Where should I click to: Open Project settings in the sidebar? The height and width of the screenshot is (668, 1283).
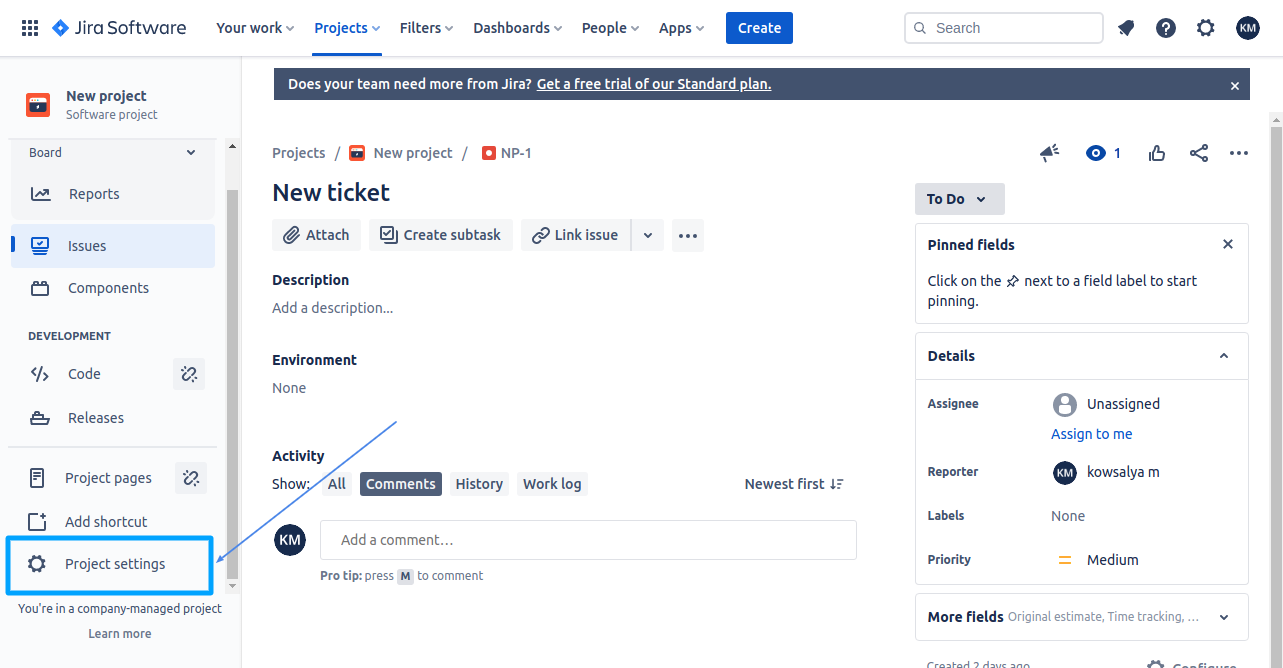110,564
